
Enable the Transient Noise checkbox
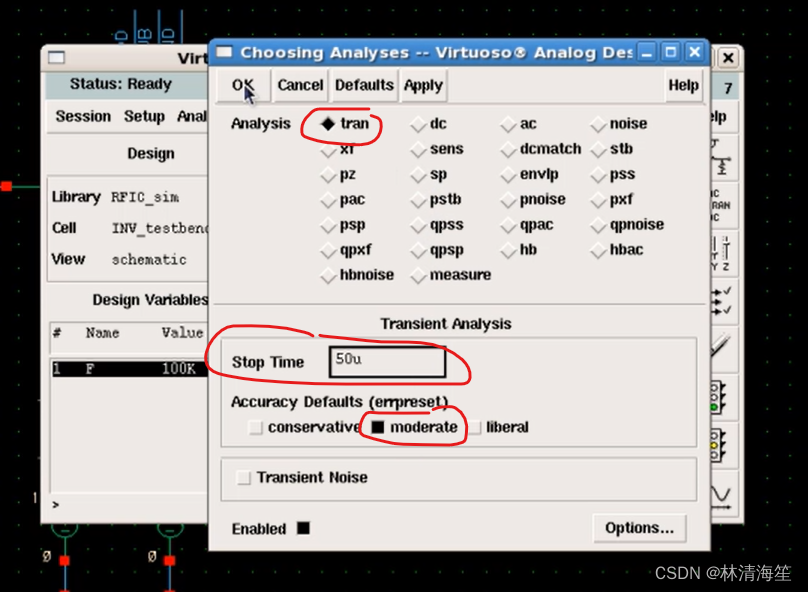(243, 478)
